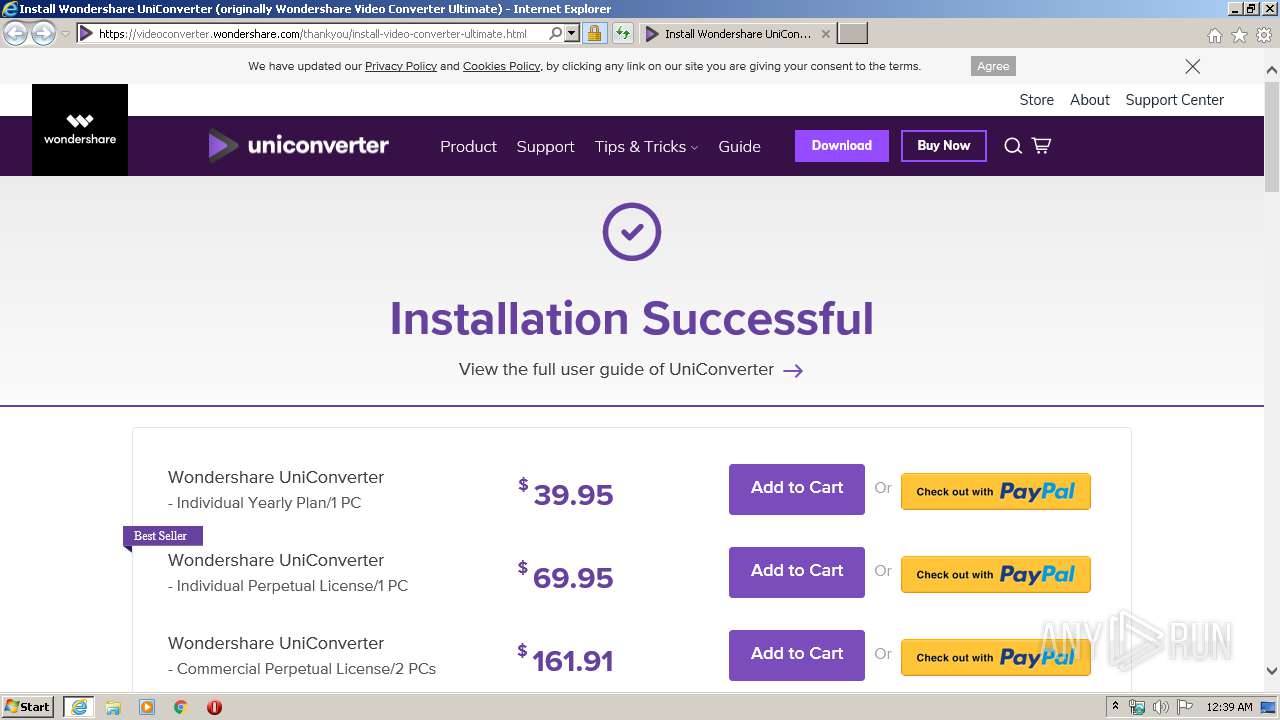
Task: View the full user guide of UniConverter
Action: [x=616, y=369]
